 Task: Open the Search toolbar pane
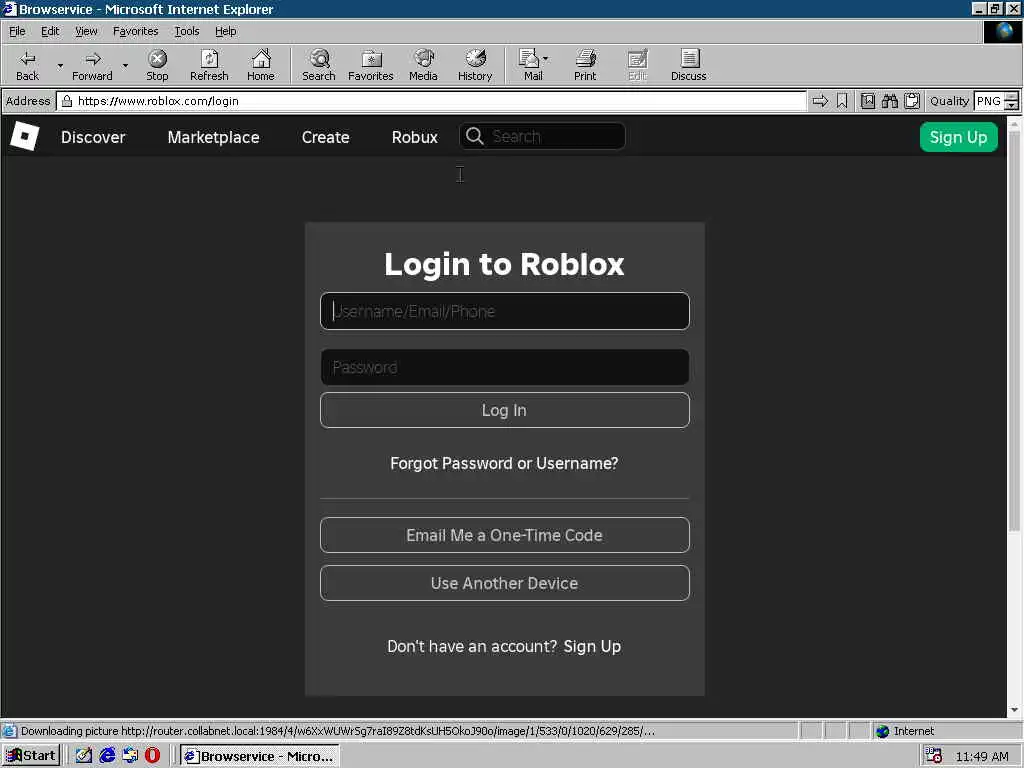click(x=319, y=65)
